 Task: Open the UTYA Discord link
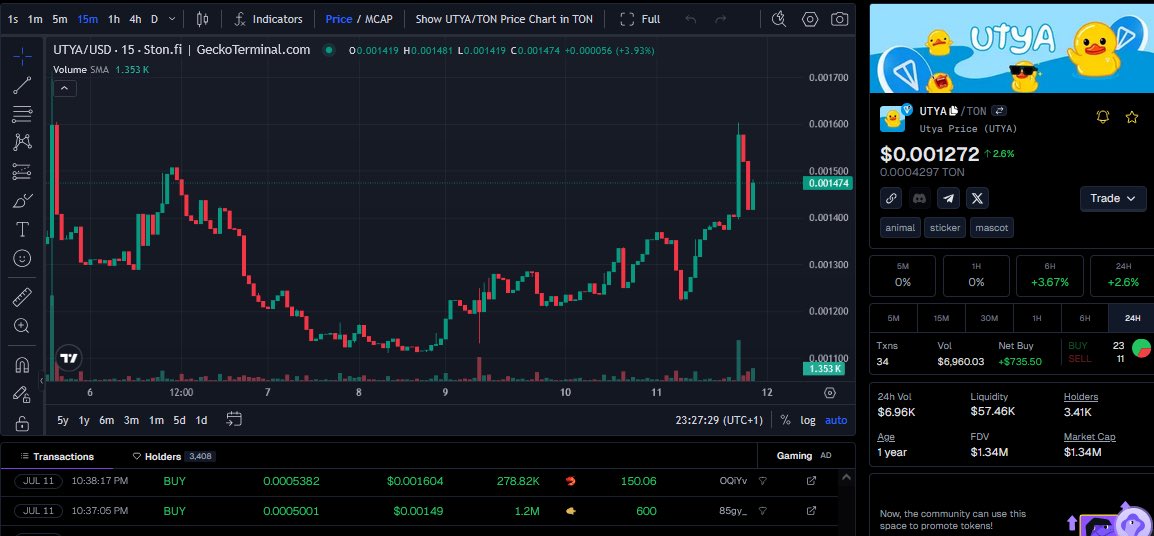tap(919, 198)
